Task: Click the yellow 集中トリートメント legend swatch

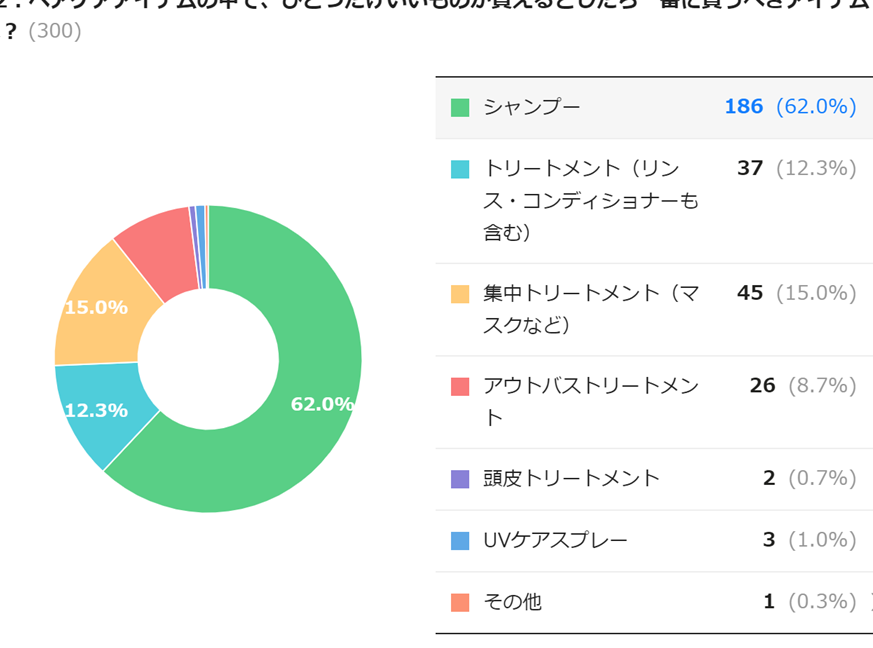Action: point(460,294)
